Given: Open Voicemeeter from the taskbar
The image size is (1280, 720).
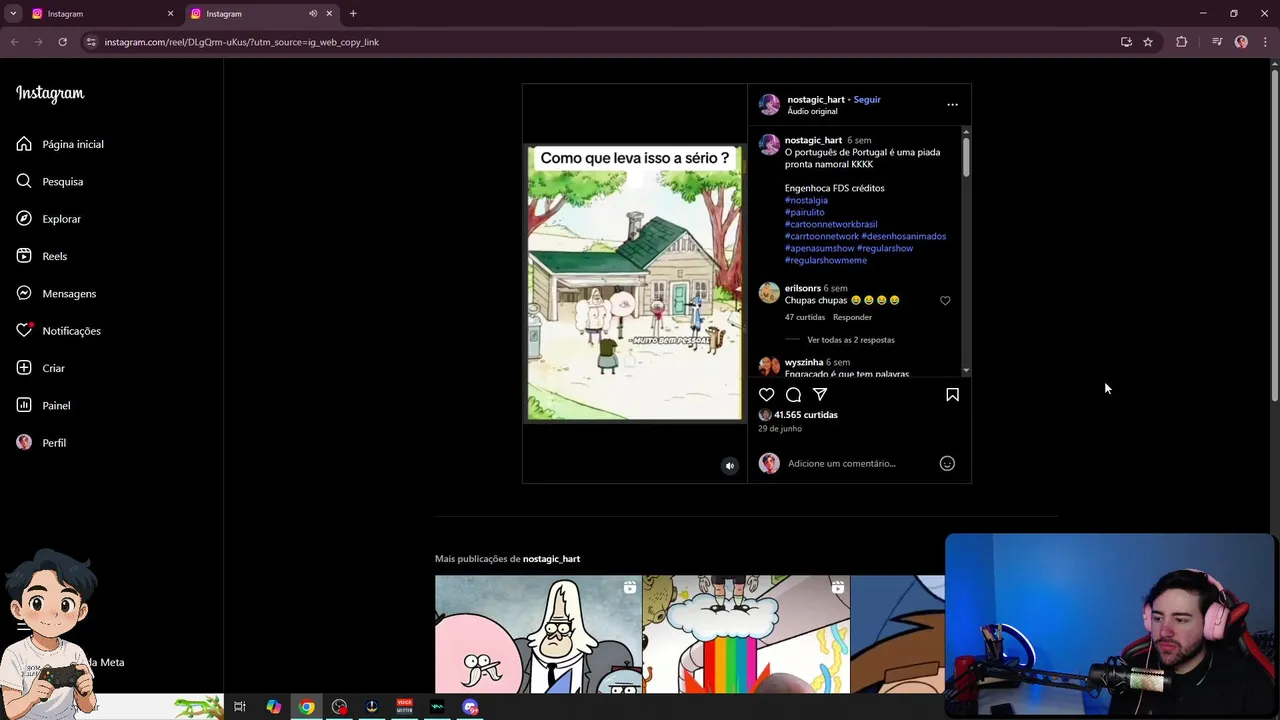Looking at the screenshot, I should (x=404, y=707).
